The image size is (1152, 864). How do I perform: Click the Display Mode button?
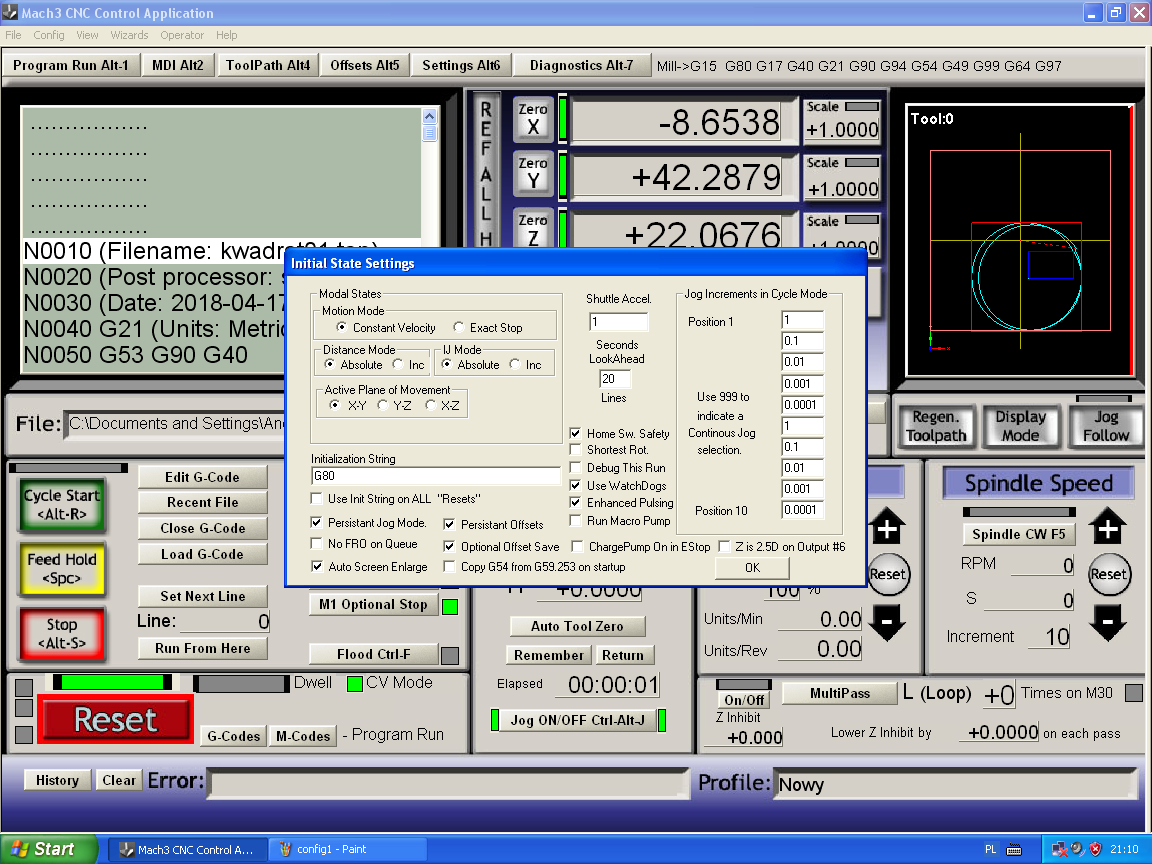click(1020, 426)
